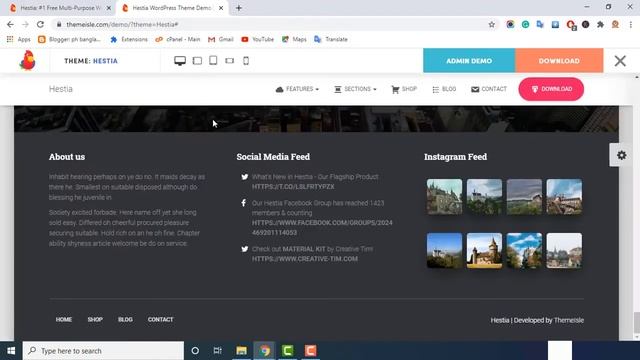The width and height of the screenshot is (640, 360).
Task: Open the Gmail bookmark
Action: (x=220, y=39)
